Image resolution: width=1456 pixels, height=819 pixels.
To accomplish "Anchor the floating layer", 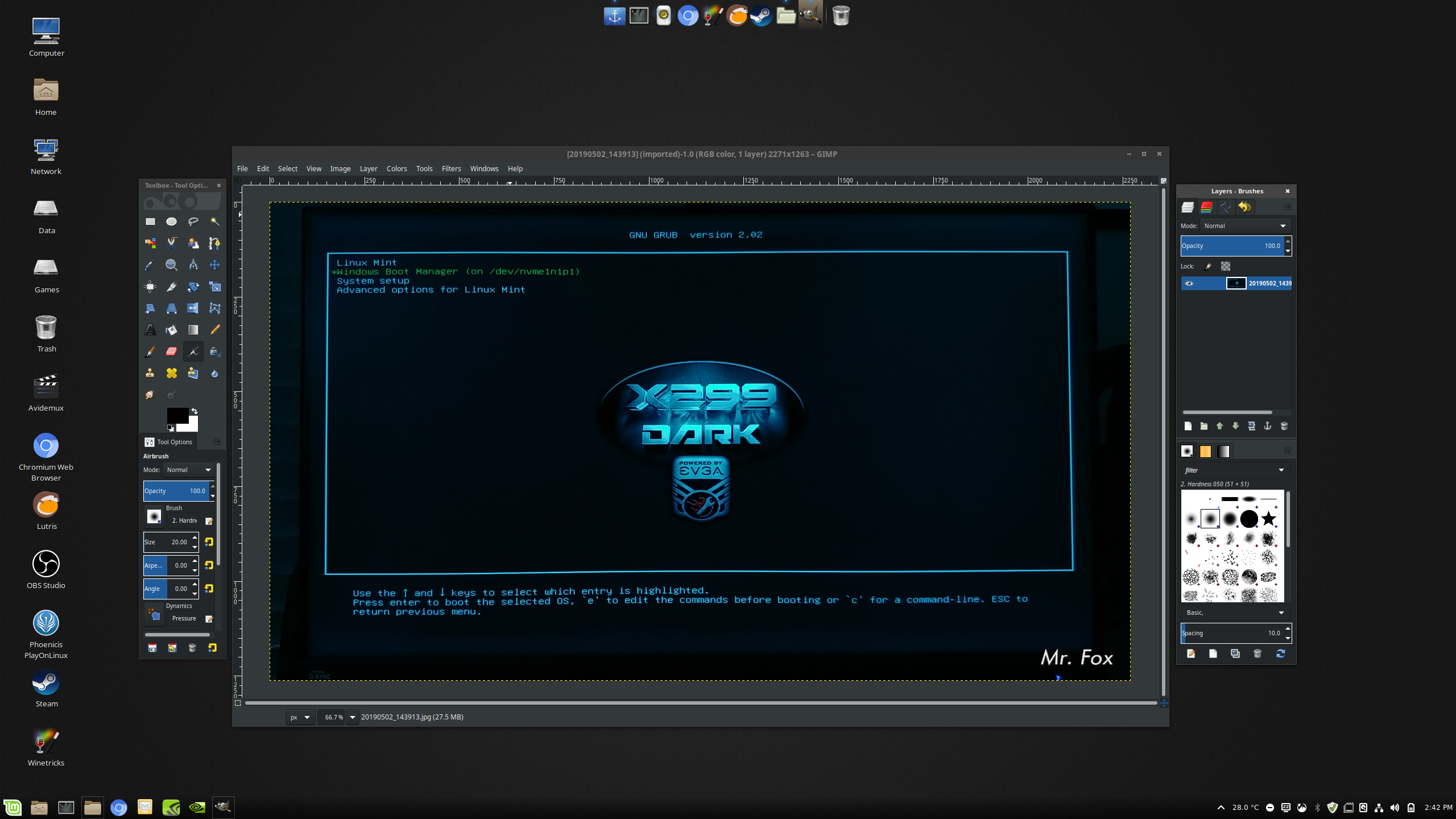I will tap(1267, 426).
